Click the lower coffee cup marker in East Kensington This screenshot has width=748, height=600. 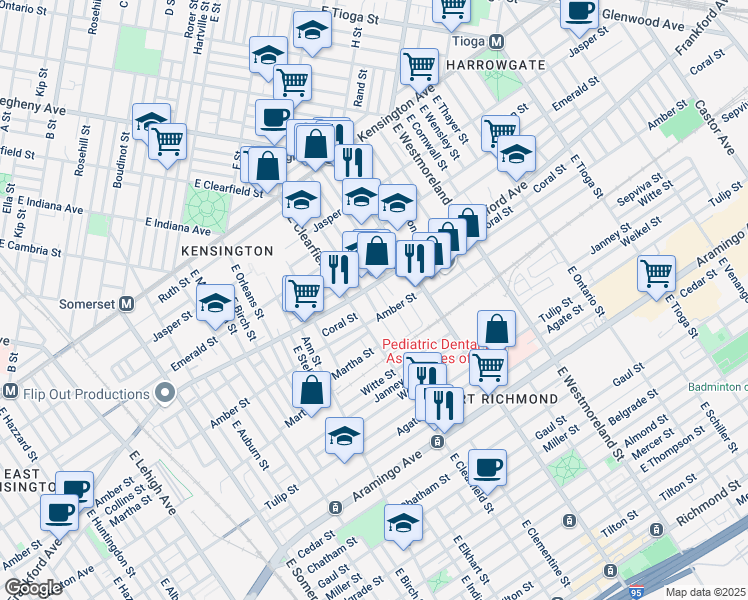coord(60,514)
